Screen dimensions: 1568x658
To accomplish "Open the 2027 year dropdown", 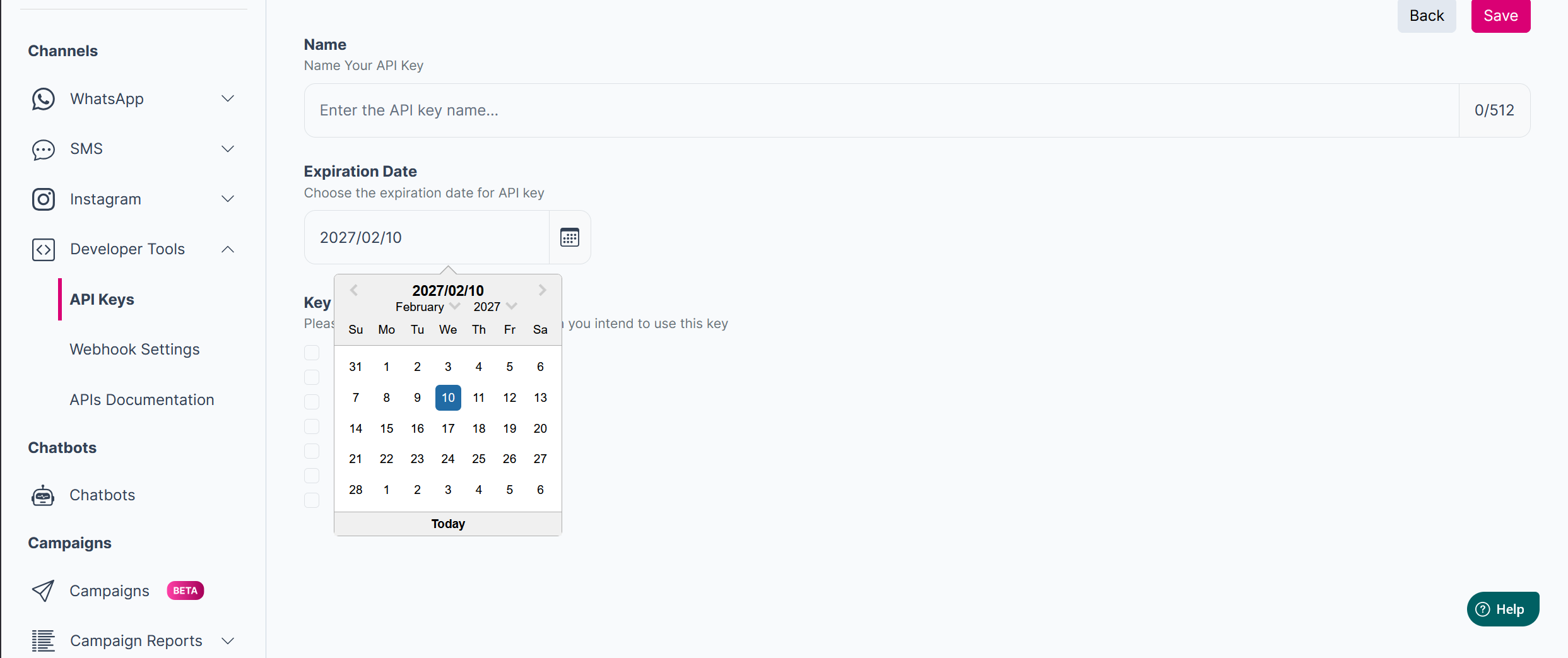I will pyautogui.click(x=495, y=307).
